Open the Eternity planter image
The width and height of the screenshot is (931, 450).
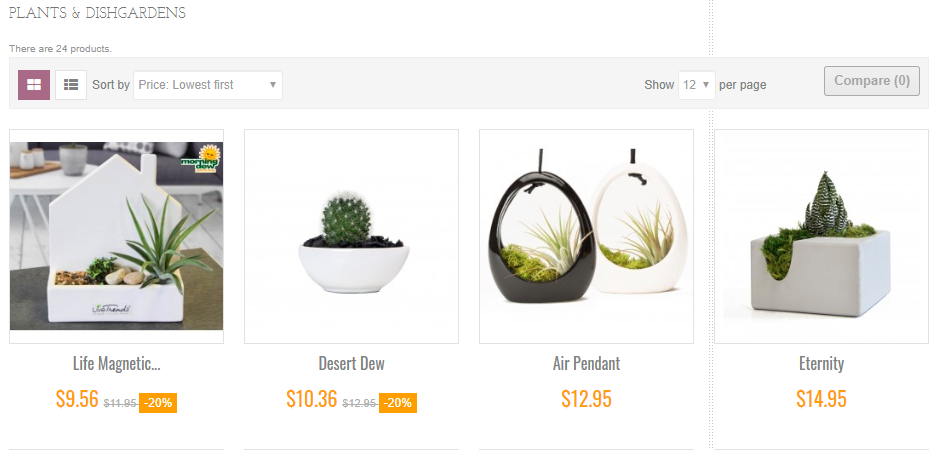(x=822, y=236)
